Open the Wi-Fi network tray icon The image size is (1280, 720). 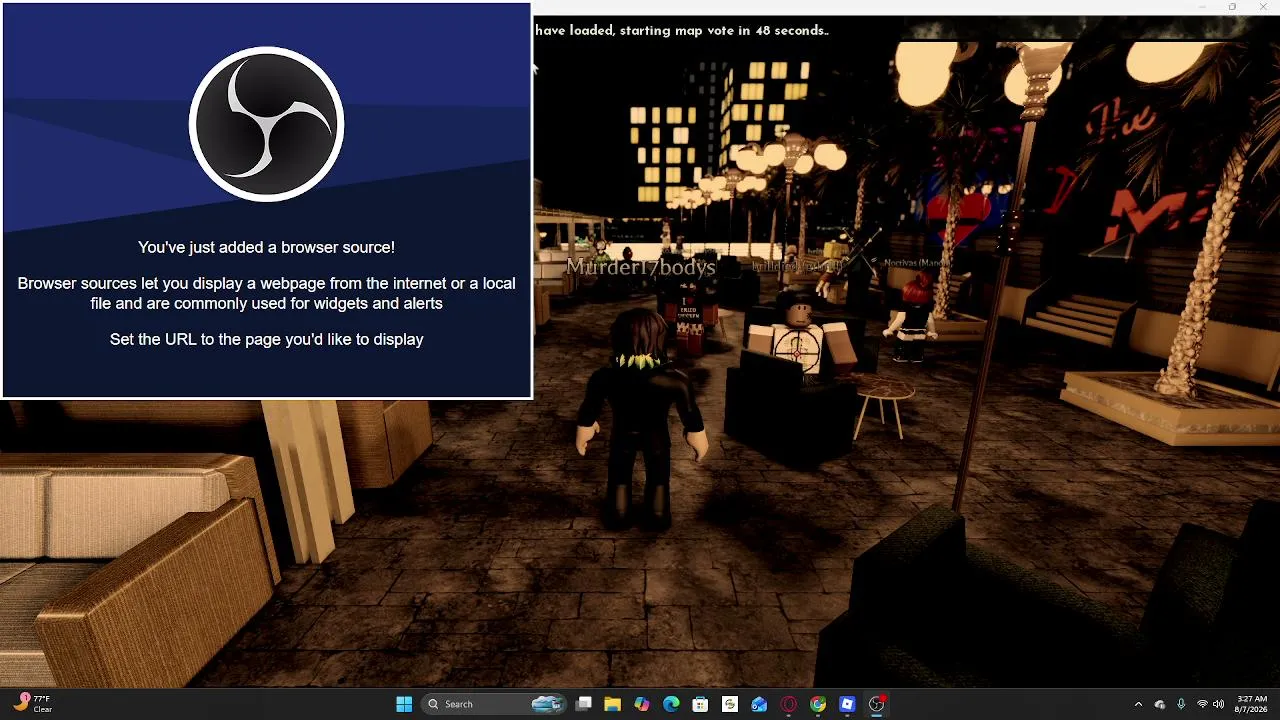coord(1202,704)
